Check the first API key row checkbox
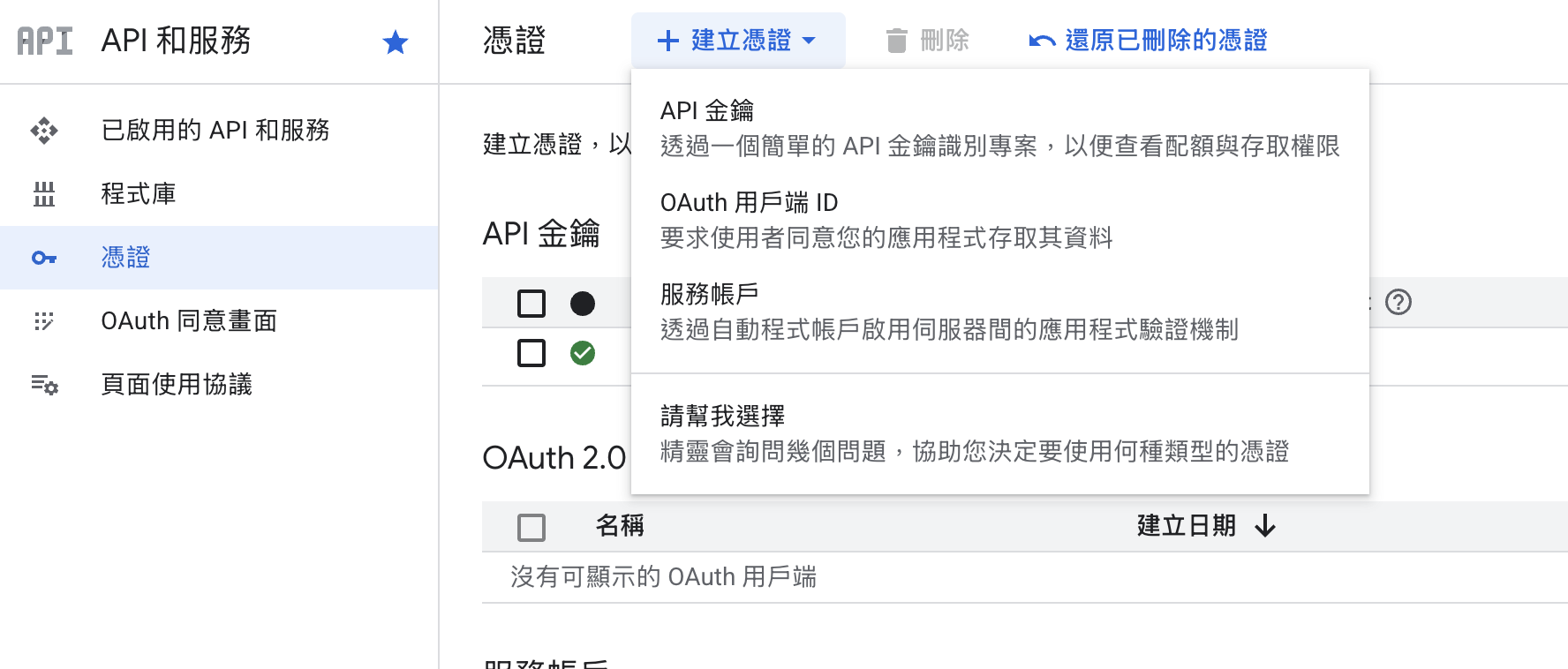The height and width of the screenshot is (669, 1568). [531, 353]
